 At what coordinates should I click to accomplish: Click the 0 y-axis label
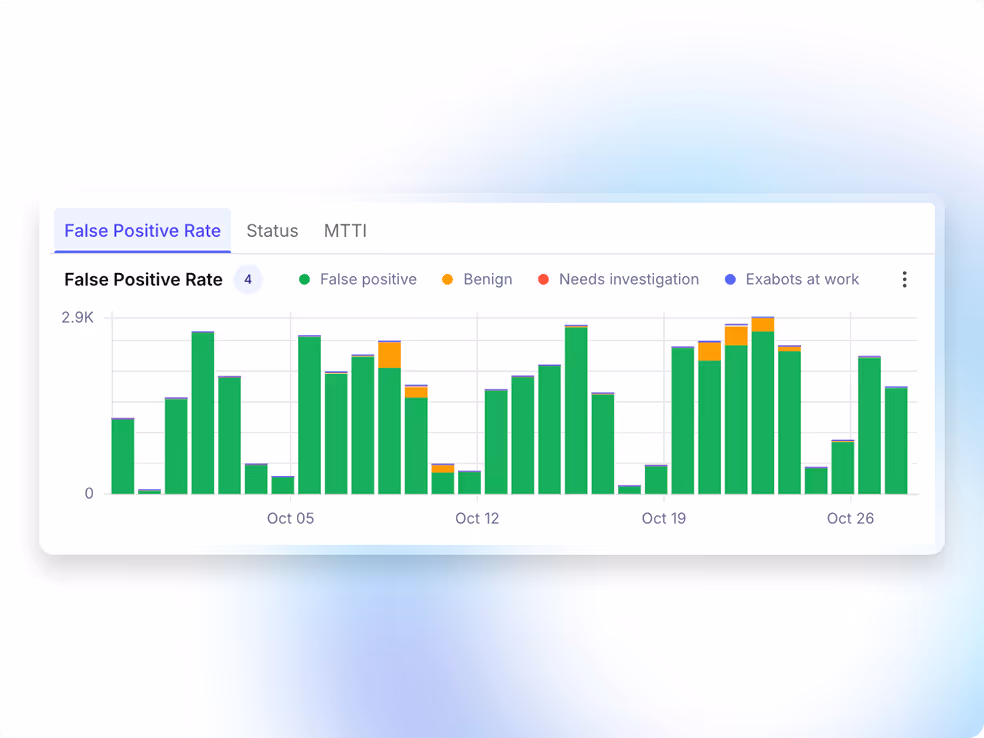(89, 493)
